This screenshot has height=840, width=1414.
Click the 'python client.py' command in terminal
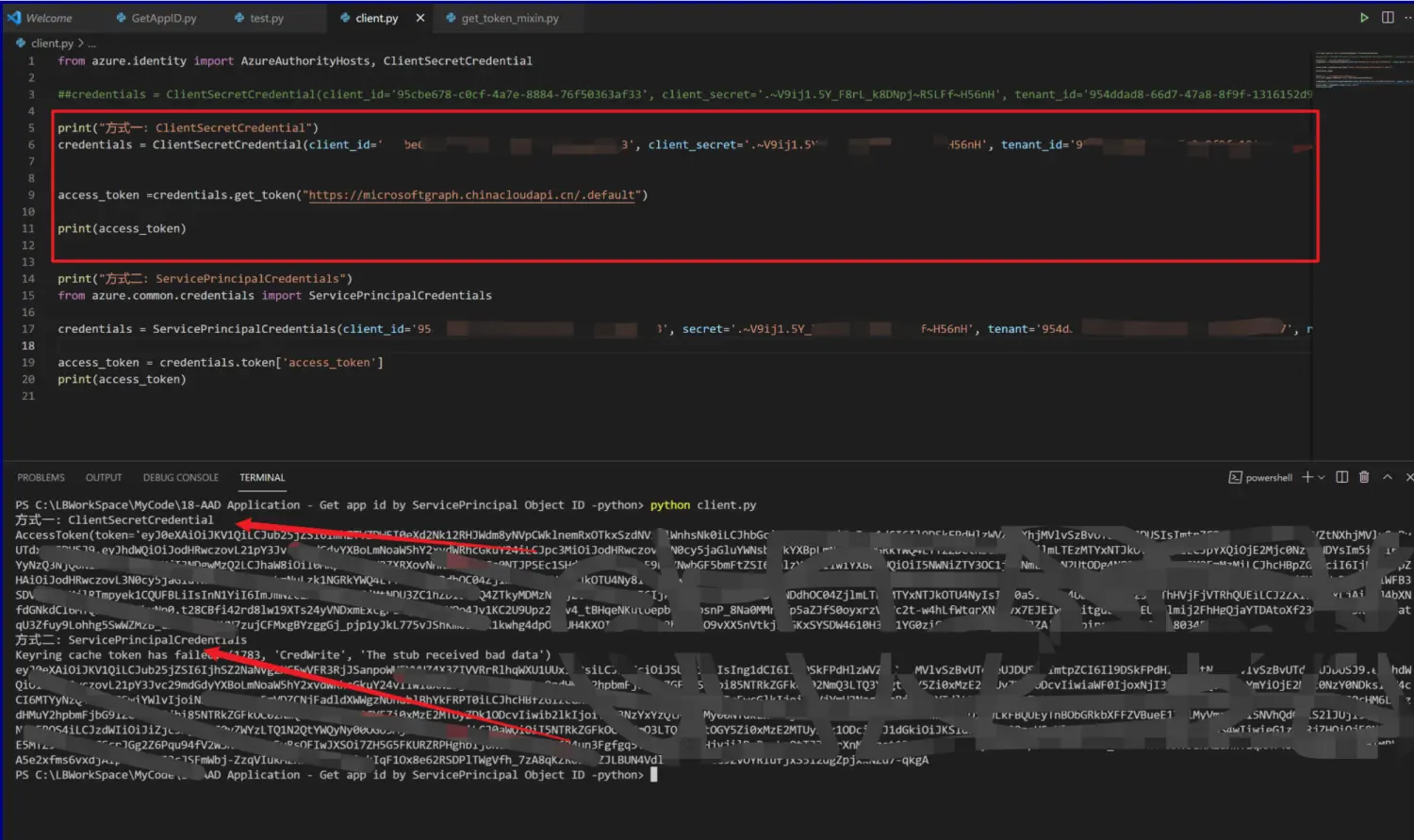[x=703, y=505]
